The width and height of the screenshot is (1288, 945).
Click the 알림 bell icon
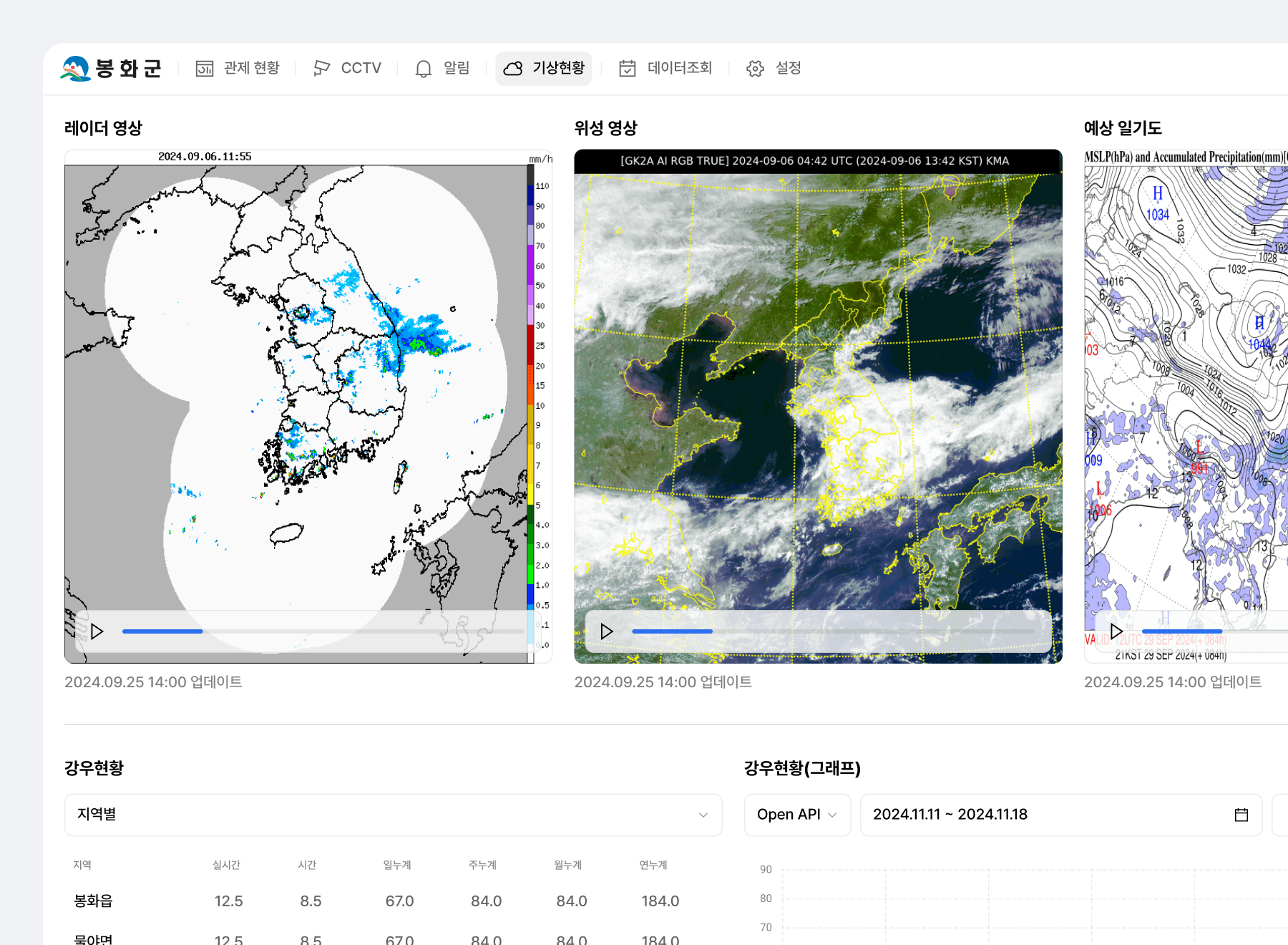tap(424, 69)
